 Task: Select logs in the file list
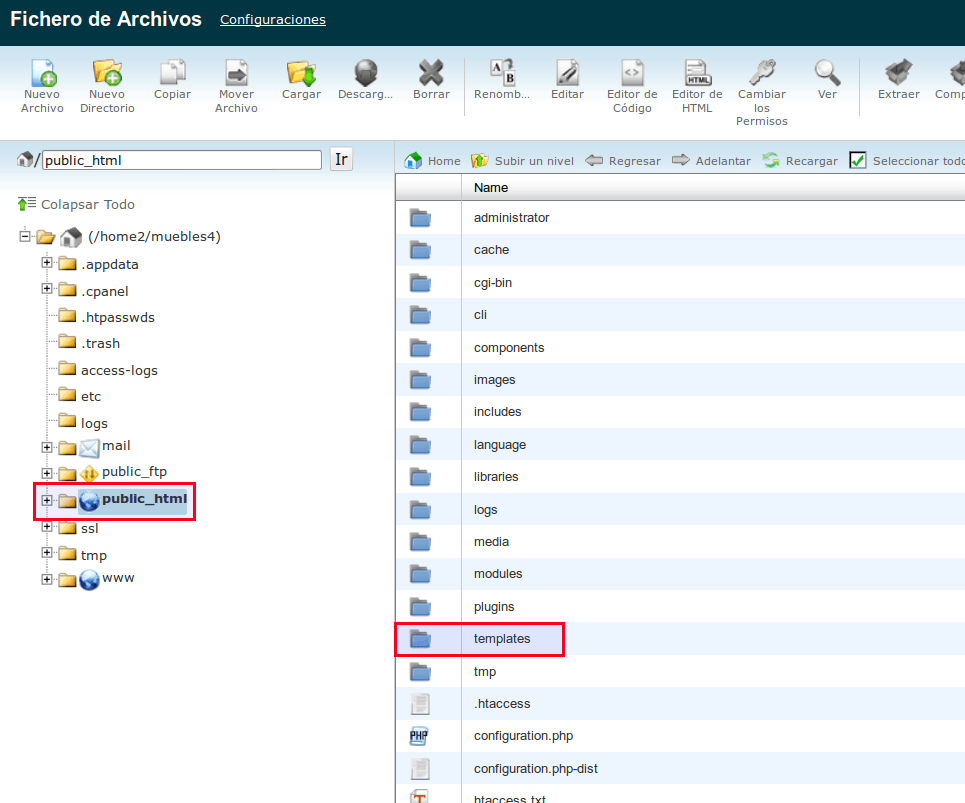pyautogui.click(x=485, y=510)
